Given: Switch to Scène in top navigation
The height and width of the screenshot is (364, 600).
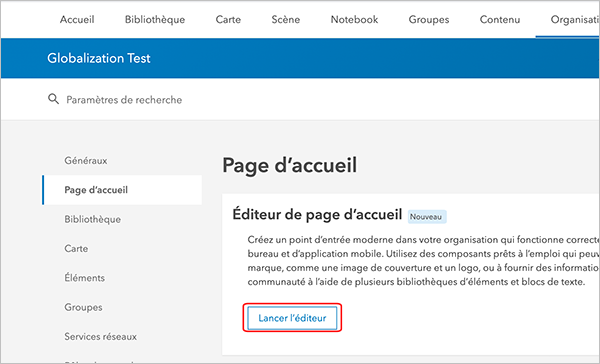Looking at the screenshot, I should (285, 20).
